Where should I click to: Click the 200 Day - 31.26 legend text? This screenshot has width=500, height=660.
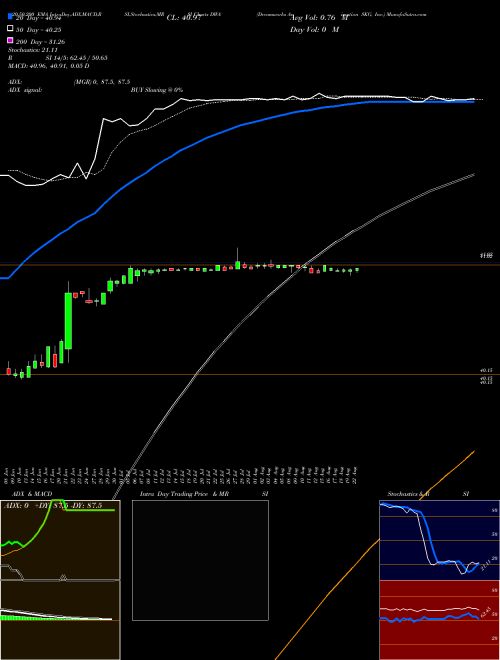40,42
